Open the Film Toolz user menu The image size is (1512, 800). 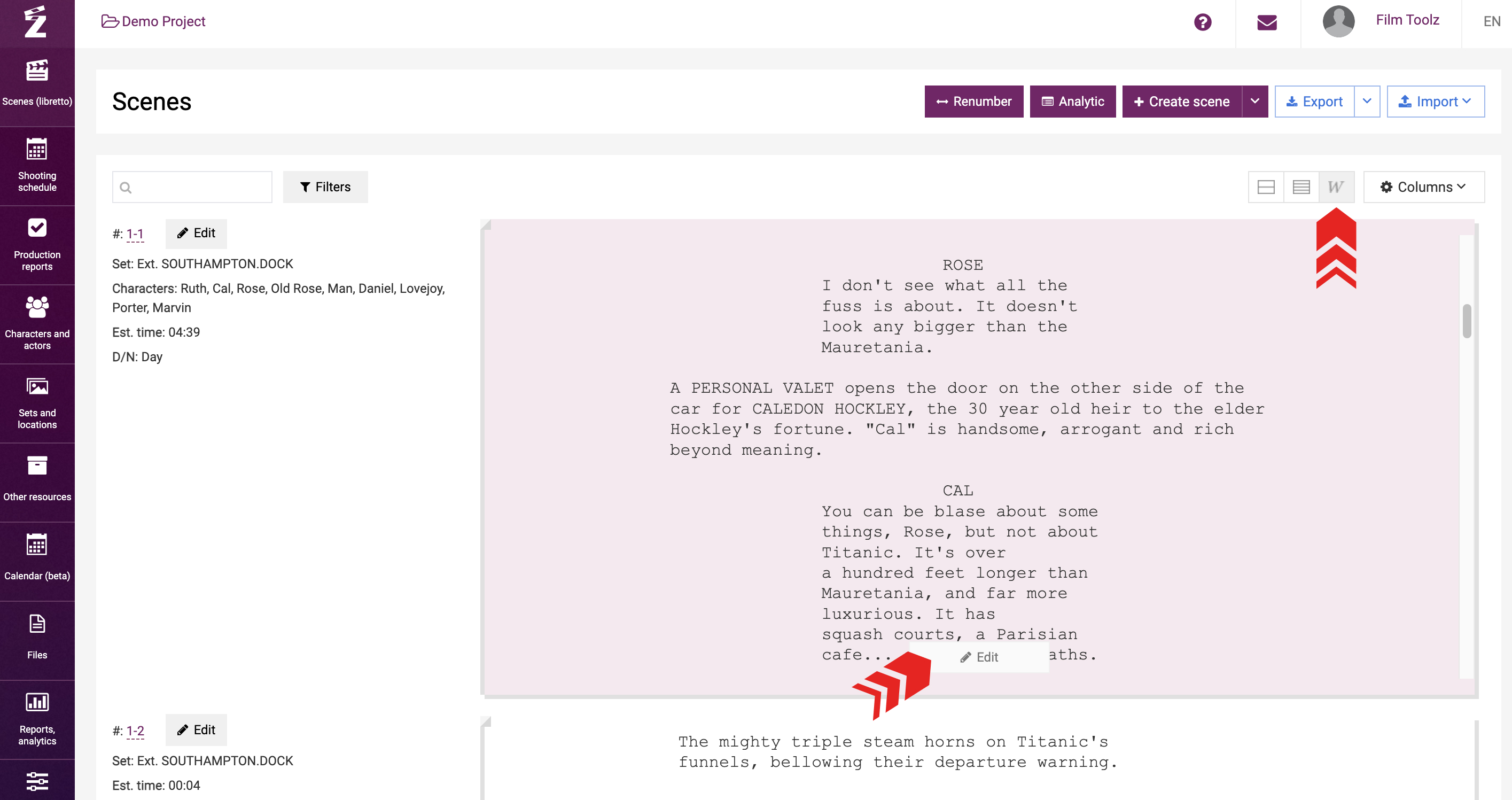(x=1407, y=20)
